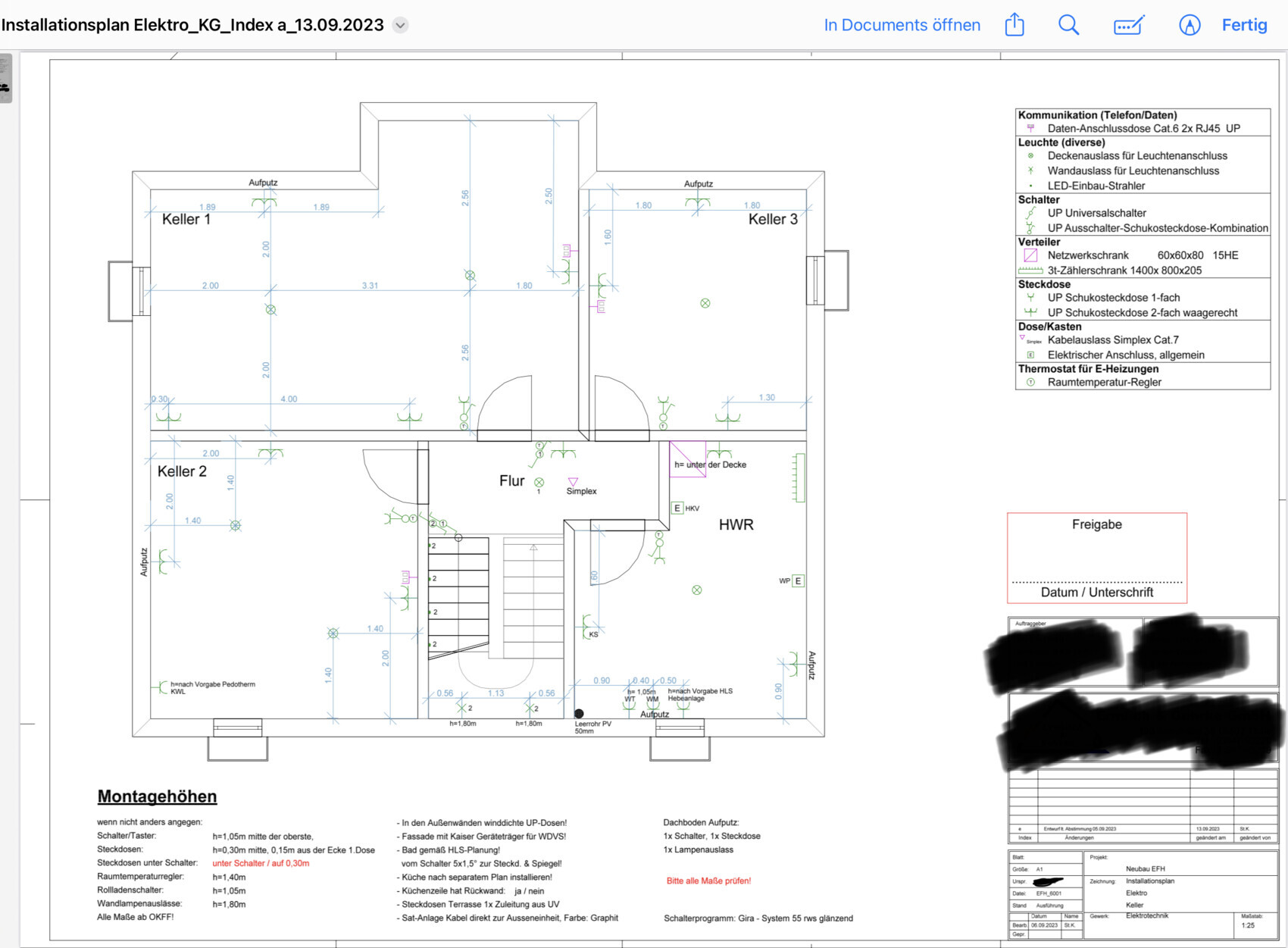Open the search magnifier tool
1288x948 pixels.
click(x=1068, y=25)
